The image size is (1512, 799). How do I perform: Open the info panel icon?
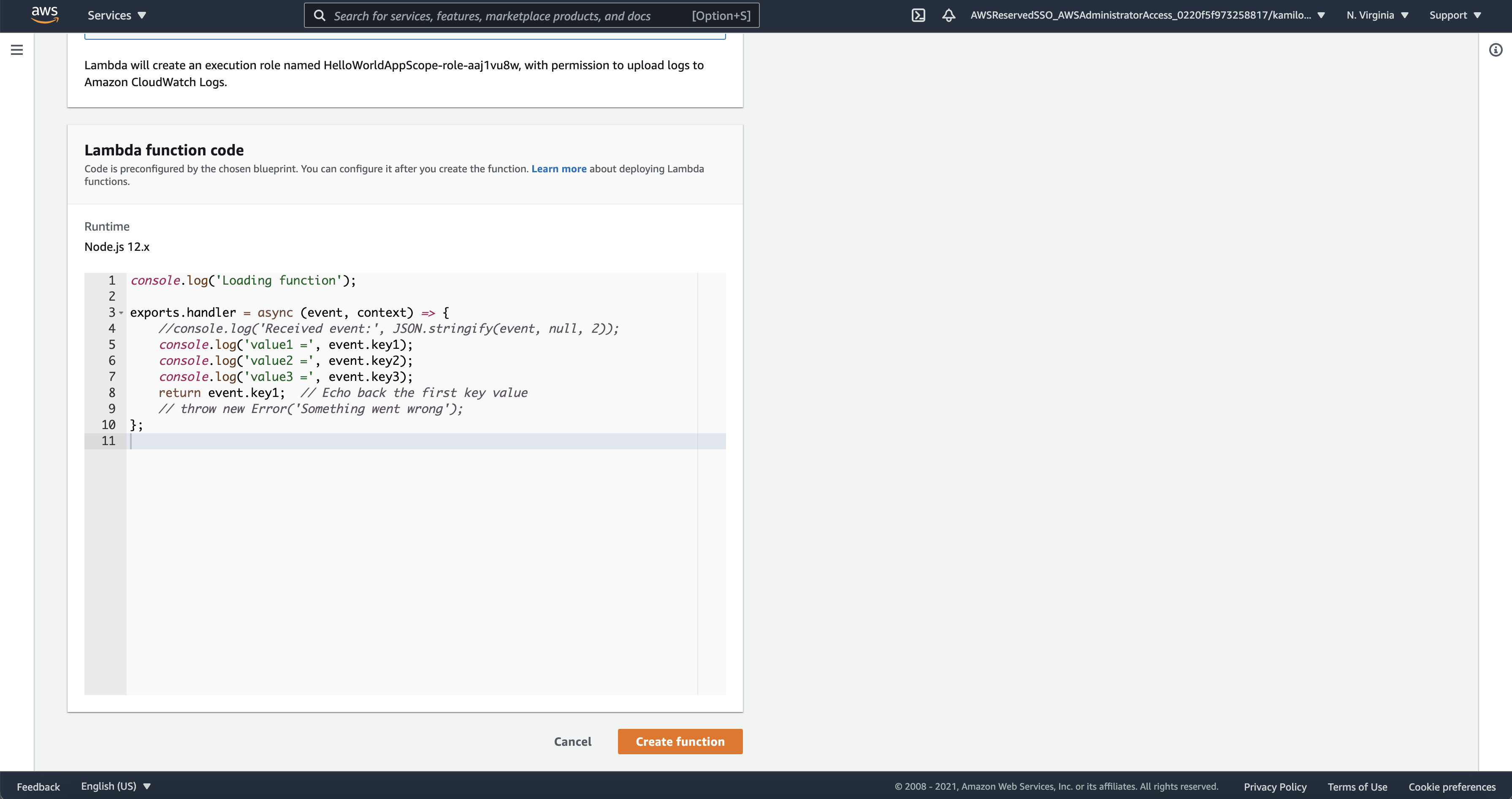tap(1496, 50)
